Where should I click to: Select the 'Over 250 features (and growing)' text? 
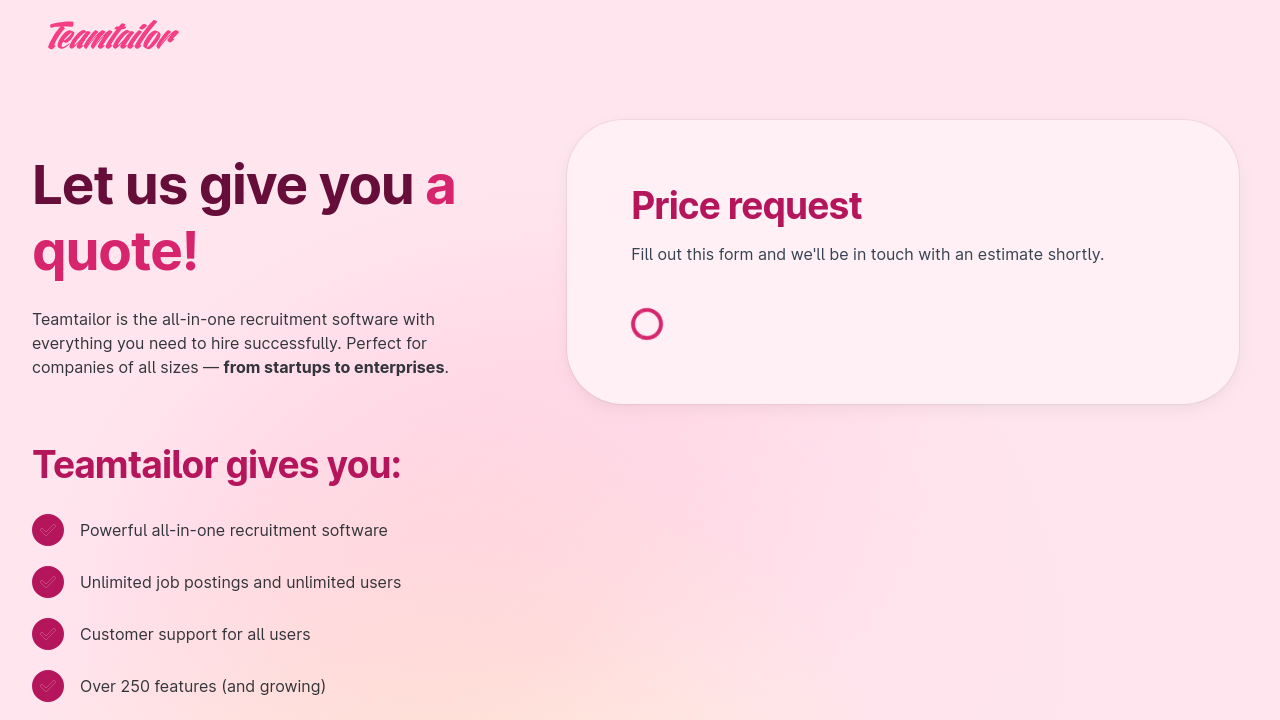203,686
